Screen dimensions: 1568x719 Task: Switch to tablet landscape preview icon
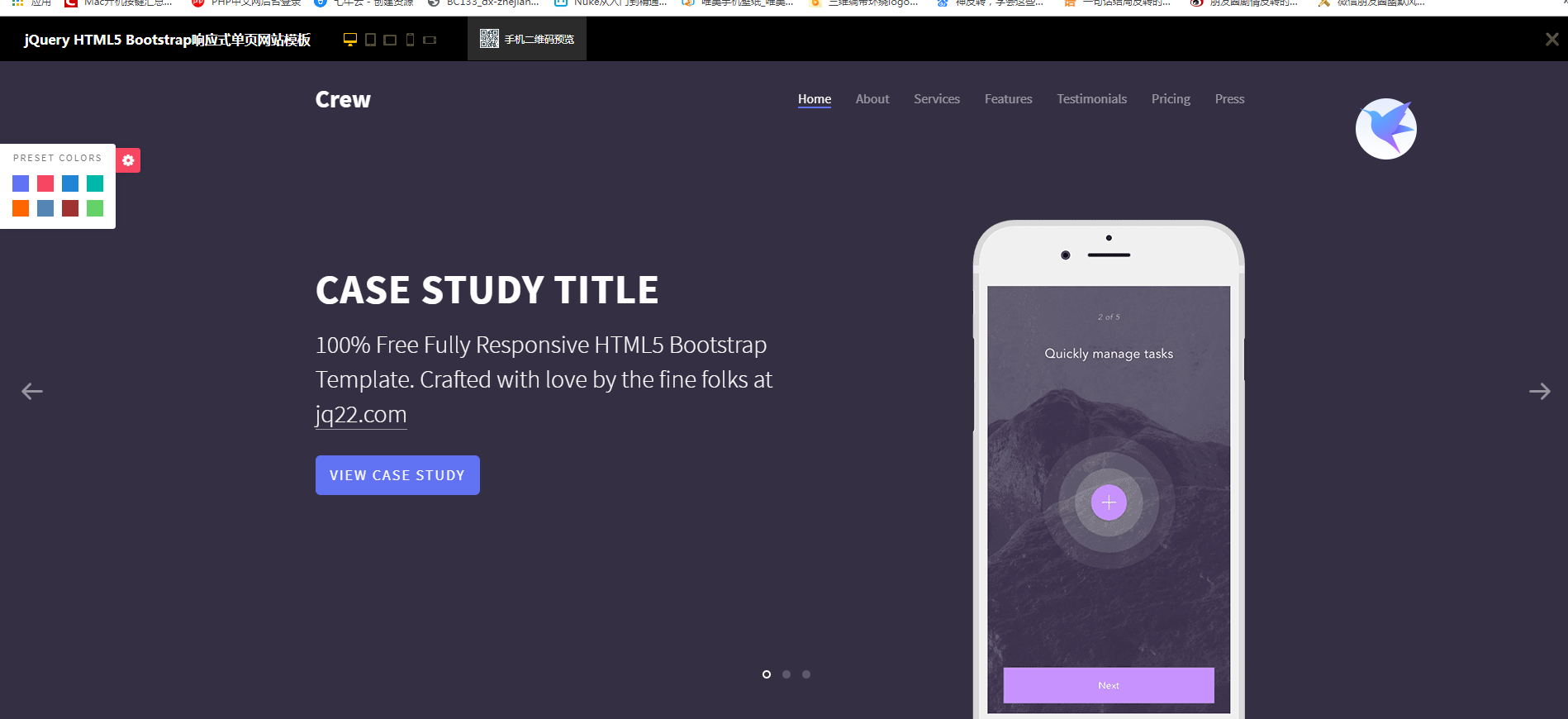pyautogui.click(x=390, y=40)
